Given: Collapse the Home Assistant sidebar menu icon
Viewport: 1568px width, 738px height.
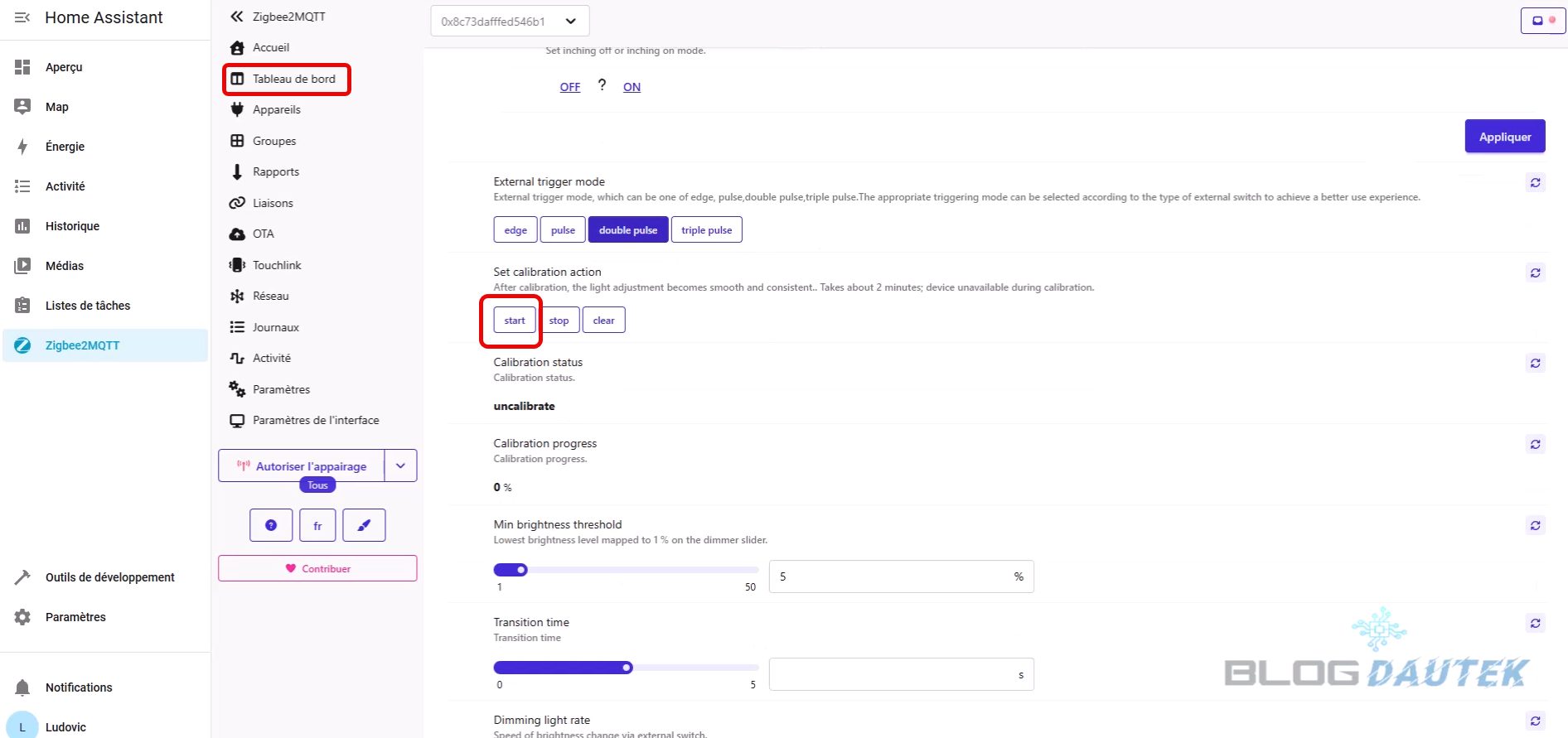Looking at the screenshot, I should click(x=22, y=17).
